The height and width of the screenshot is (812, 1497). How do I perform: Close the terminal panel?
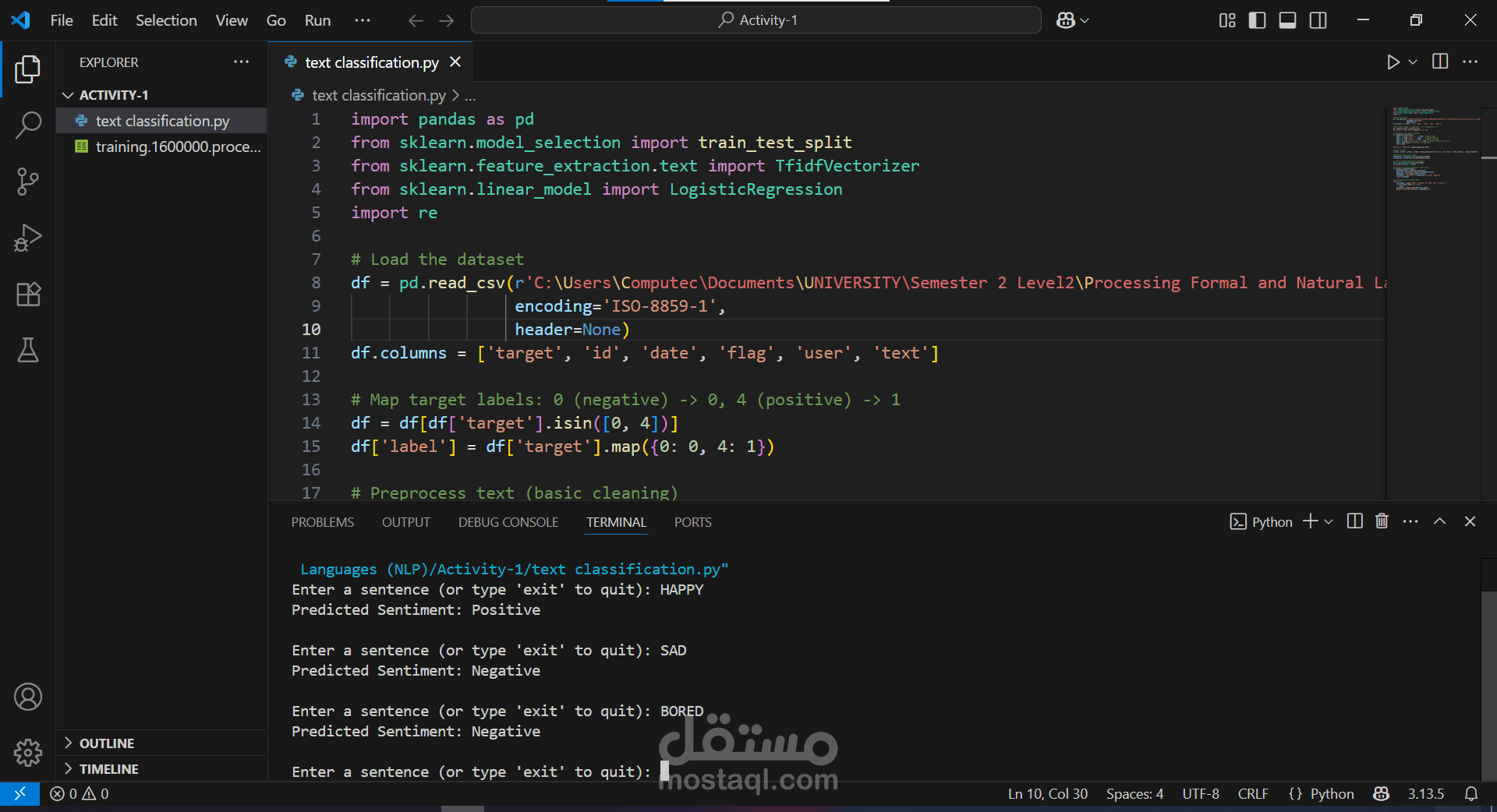tap(1470, 521)
